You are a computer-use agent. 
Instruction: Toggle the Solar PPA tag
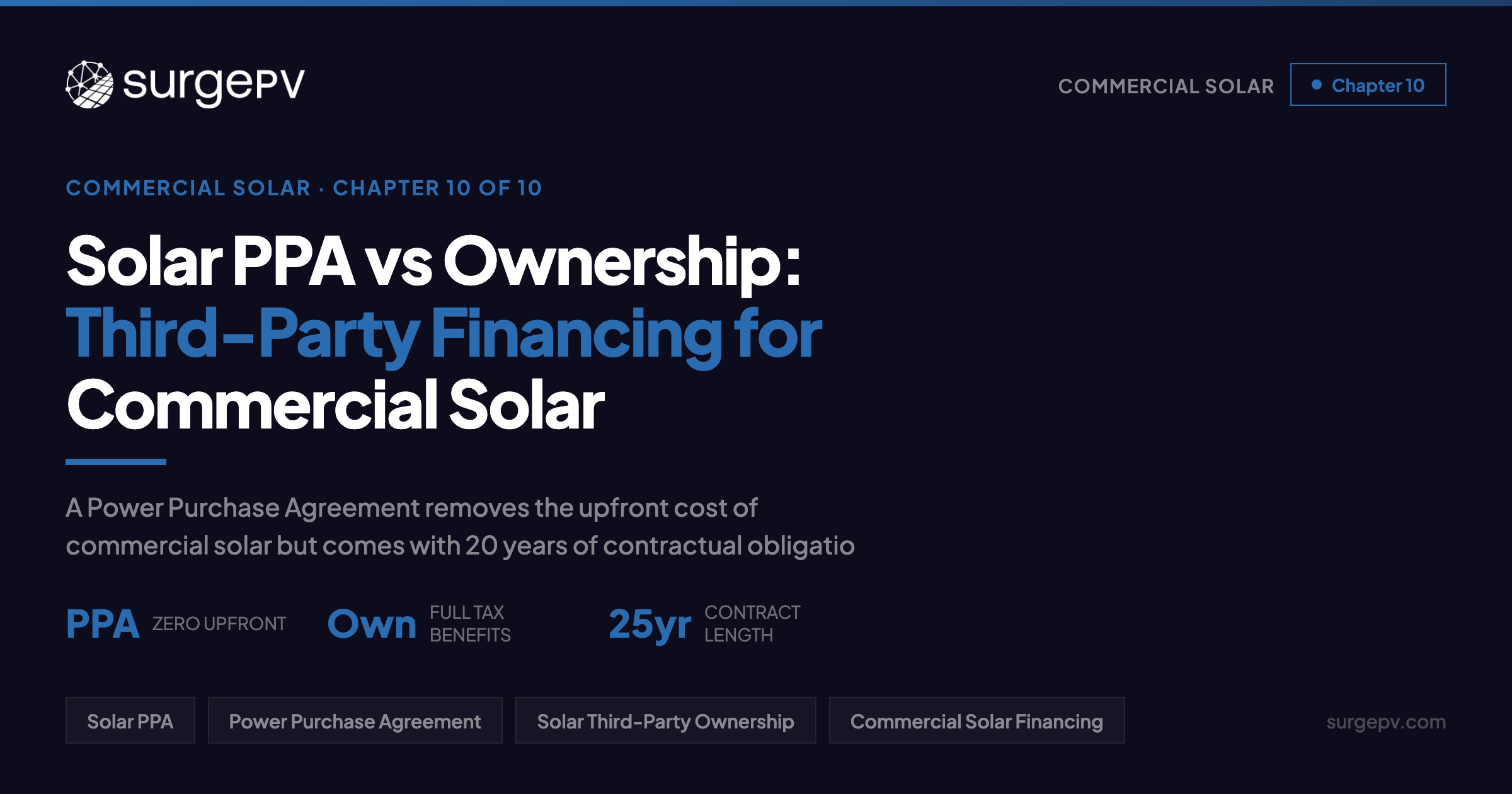(x=130, y=721)
